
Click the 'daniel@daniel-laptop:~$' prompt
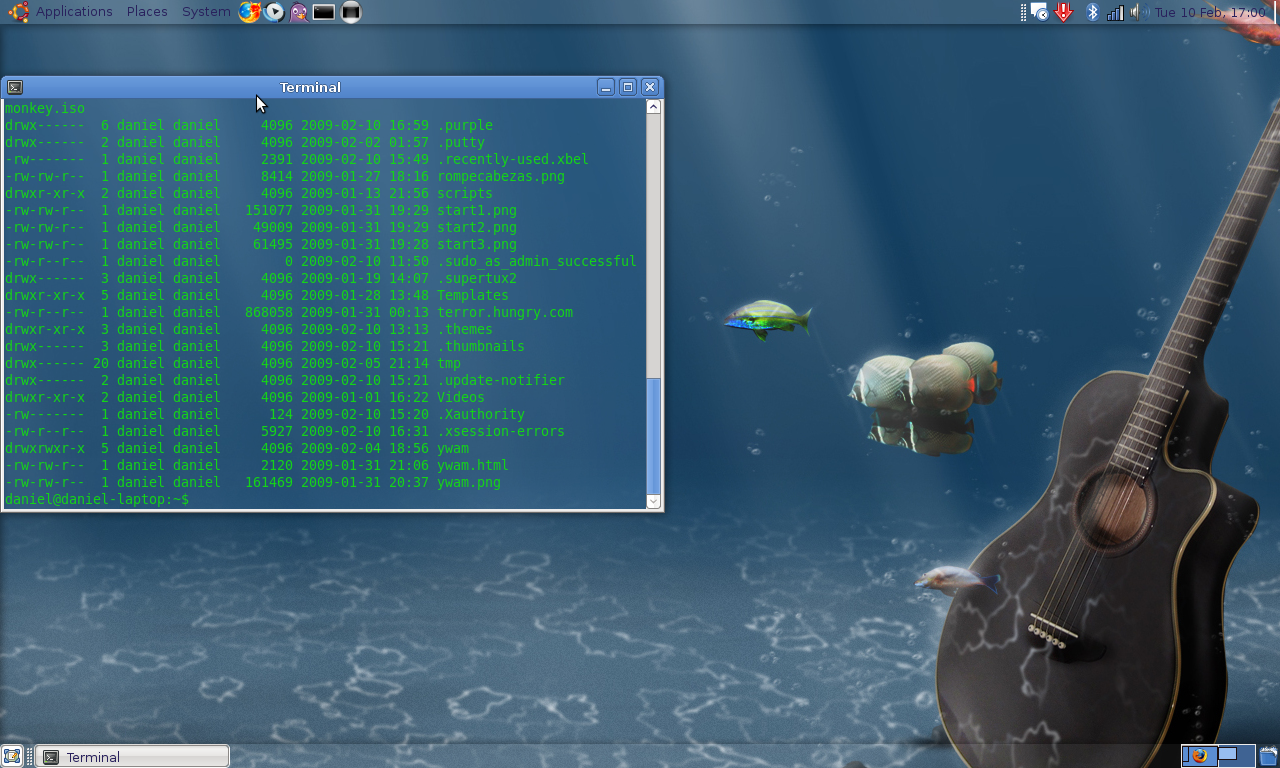[97, 499]
